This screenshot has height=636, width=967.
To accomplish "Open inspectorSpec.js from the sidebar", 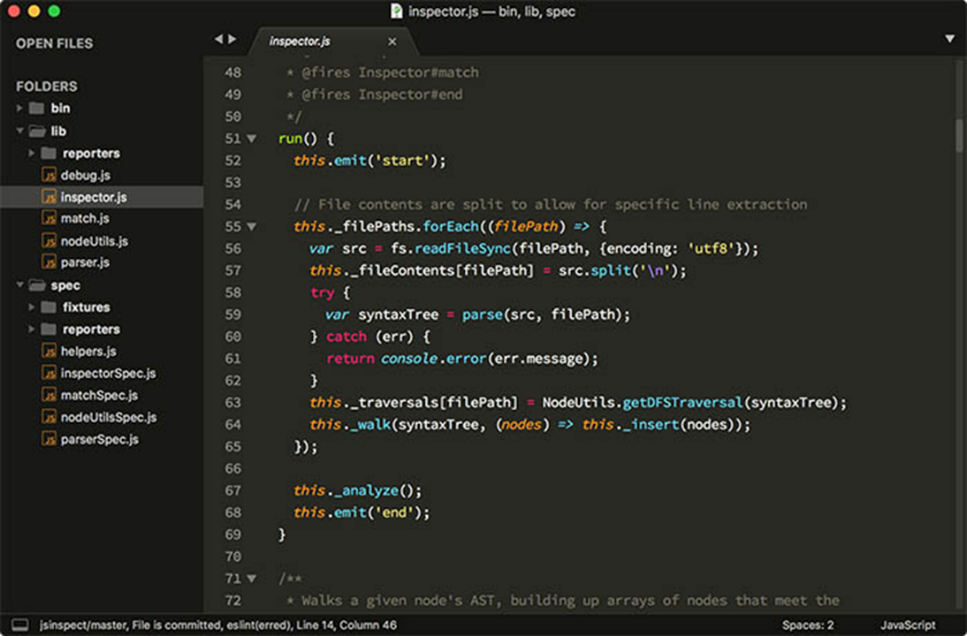I will 109,373.
